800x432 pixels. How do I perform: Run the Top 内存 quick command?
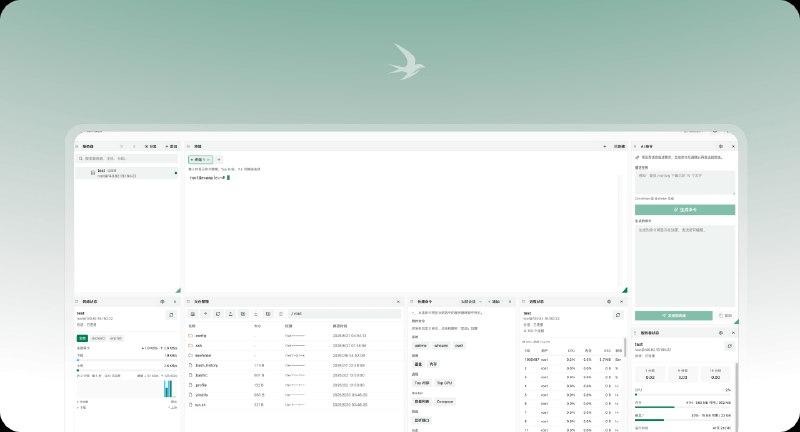pos(421,383)
